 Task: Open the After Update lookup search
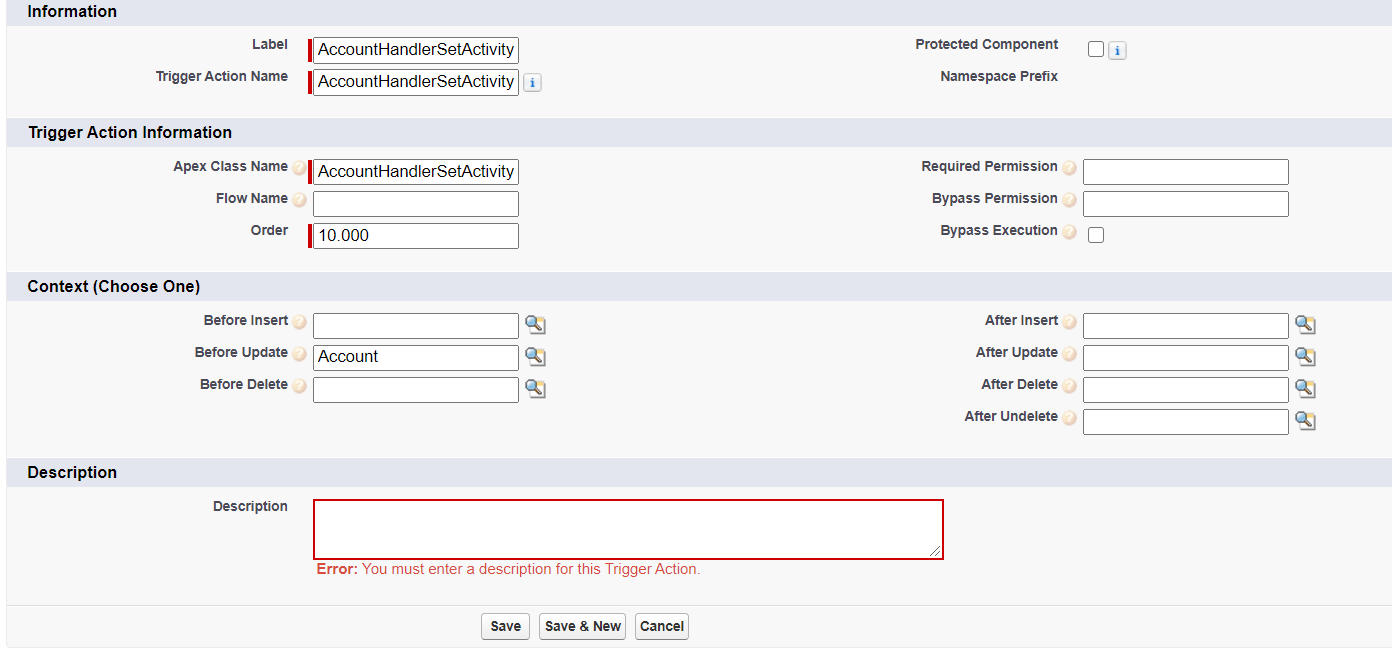(x=1305, y=356)
